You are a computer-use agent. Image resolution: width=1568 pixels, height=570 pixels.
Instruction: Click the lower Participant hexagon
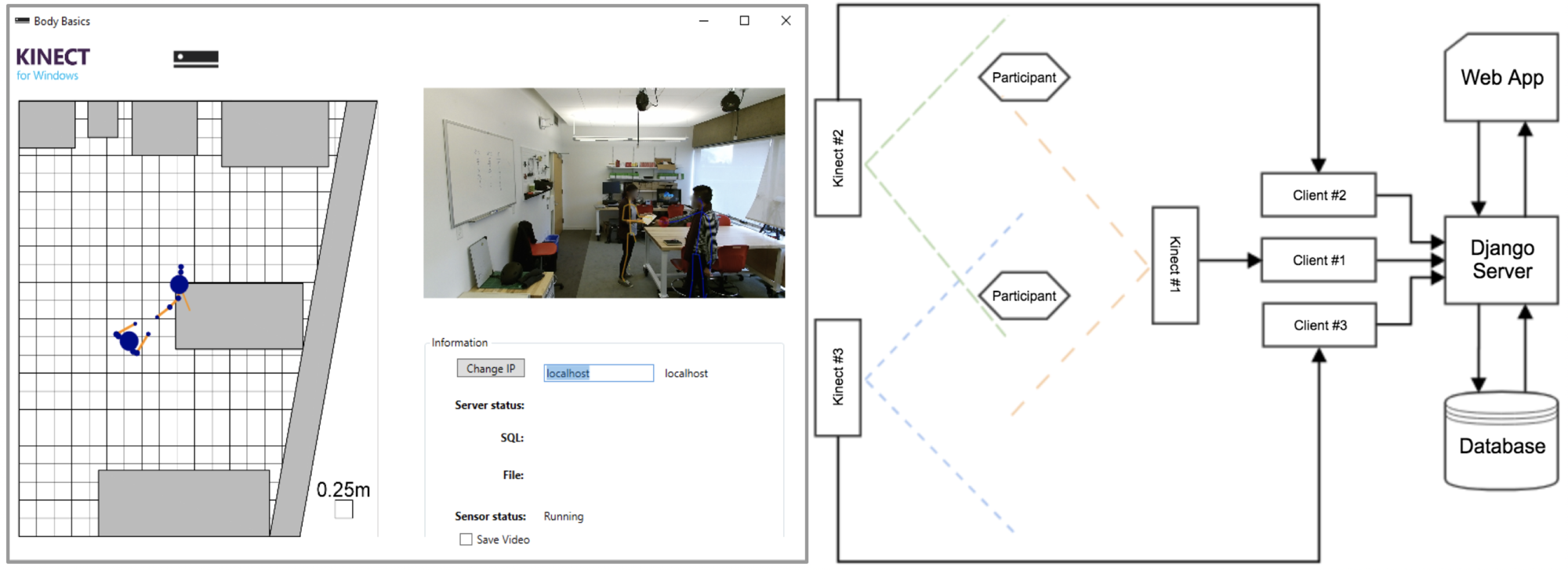pos(1024,296)
